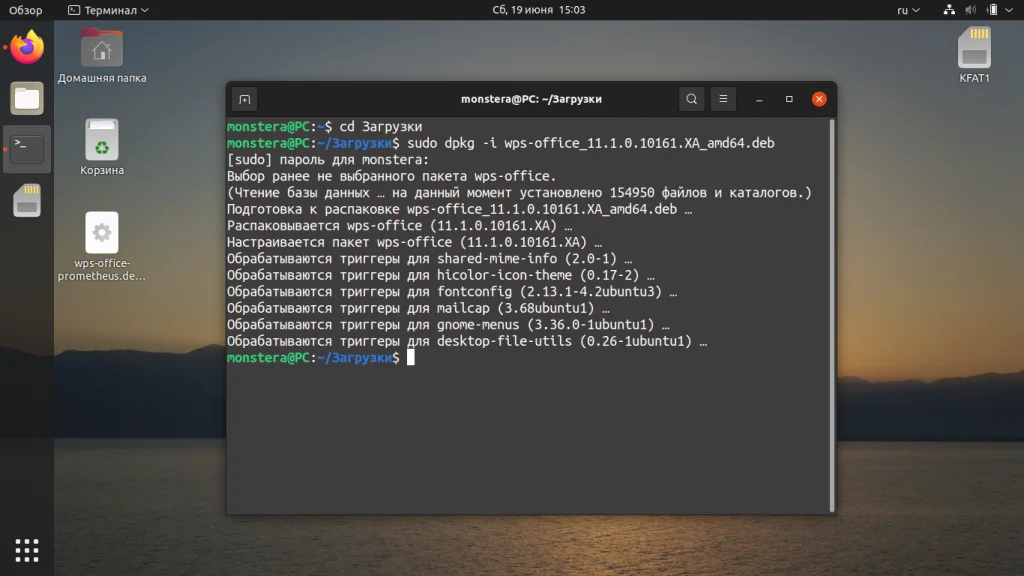Click the fontconfig triggers line

[x=452, y=291]
